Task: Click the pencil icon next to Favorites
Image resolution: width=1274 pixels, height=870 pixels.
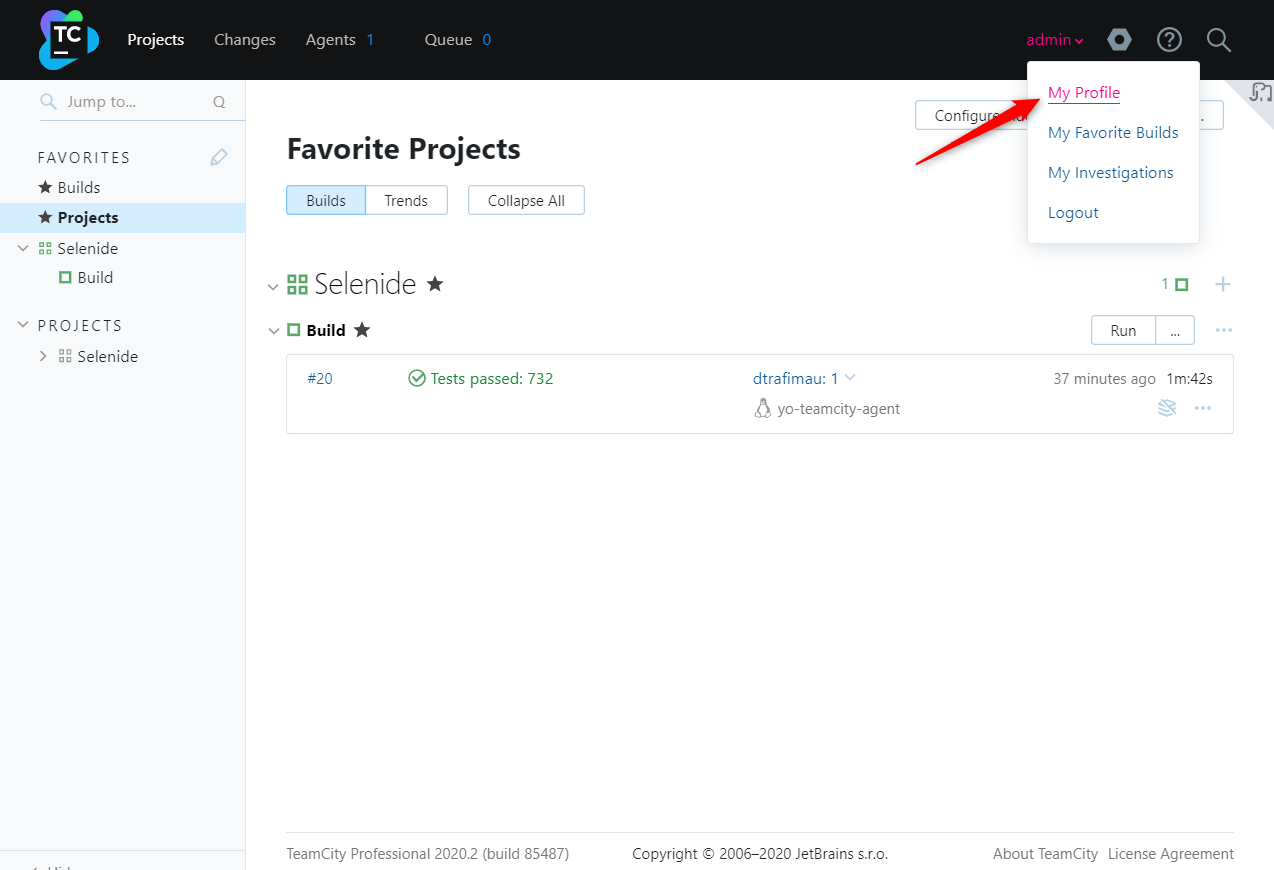Action: [x=219, y=157]
